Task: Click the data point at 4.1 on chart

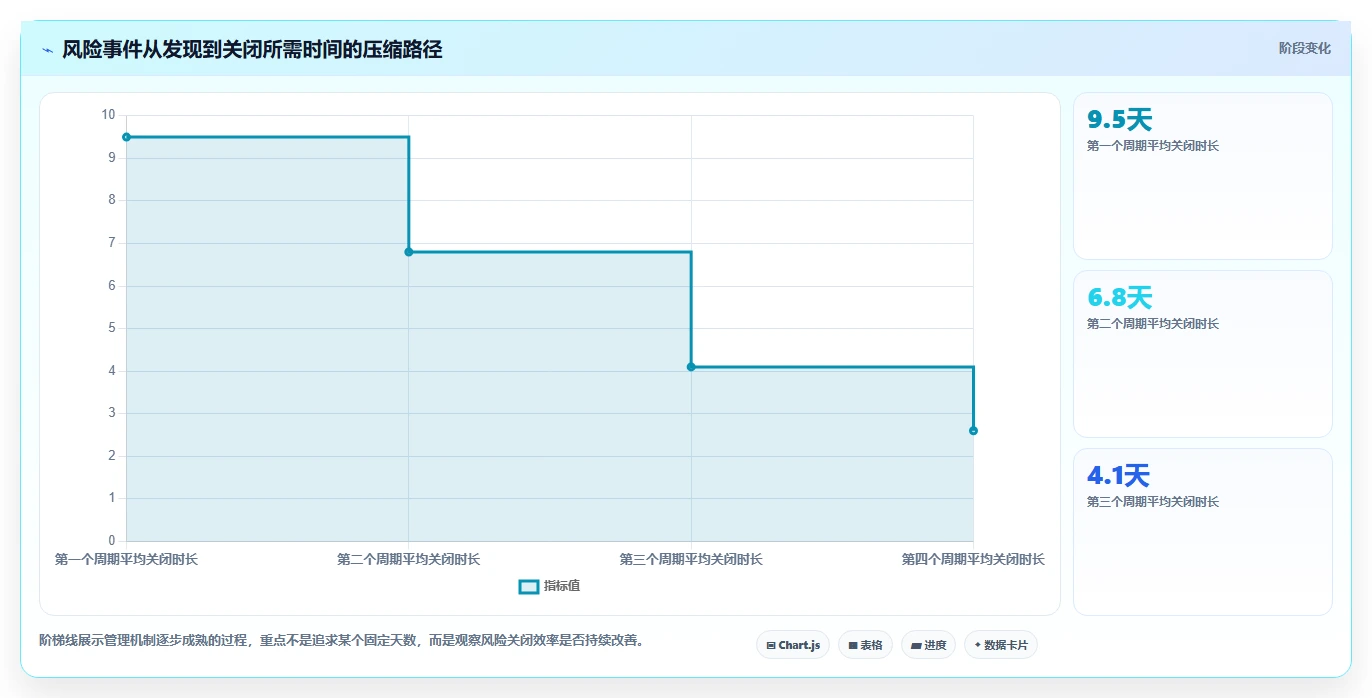Action: tap(691, 367)
